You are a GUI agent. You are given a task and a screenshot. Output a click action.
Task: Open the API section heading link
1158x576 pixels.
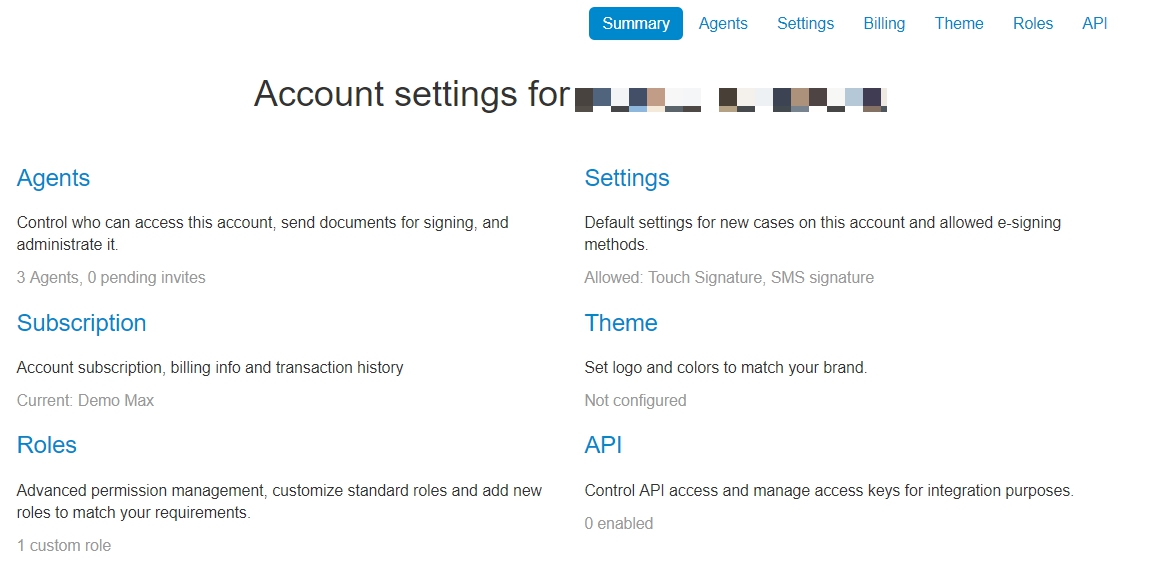pyautogui.click(x=603, y=445)
